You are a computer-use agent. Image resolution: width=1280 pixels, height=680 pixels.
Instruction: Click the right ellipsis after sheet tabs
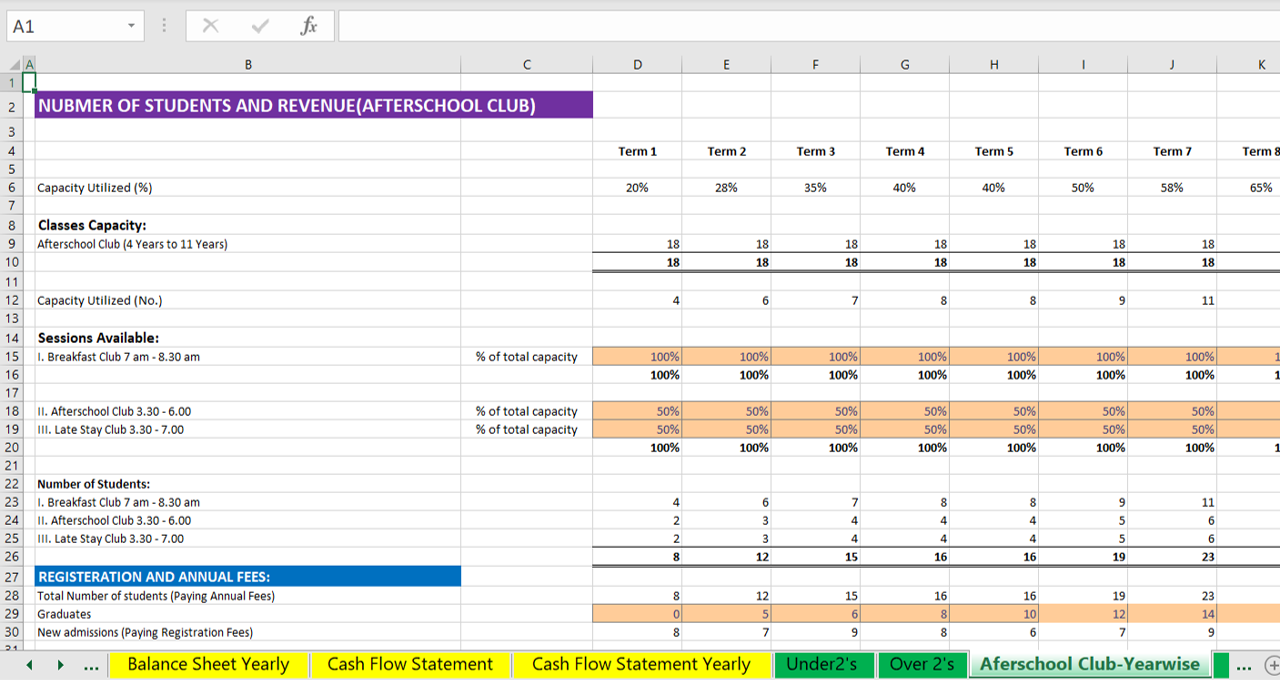pyautogui.click(x=1243, y=665)
